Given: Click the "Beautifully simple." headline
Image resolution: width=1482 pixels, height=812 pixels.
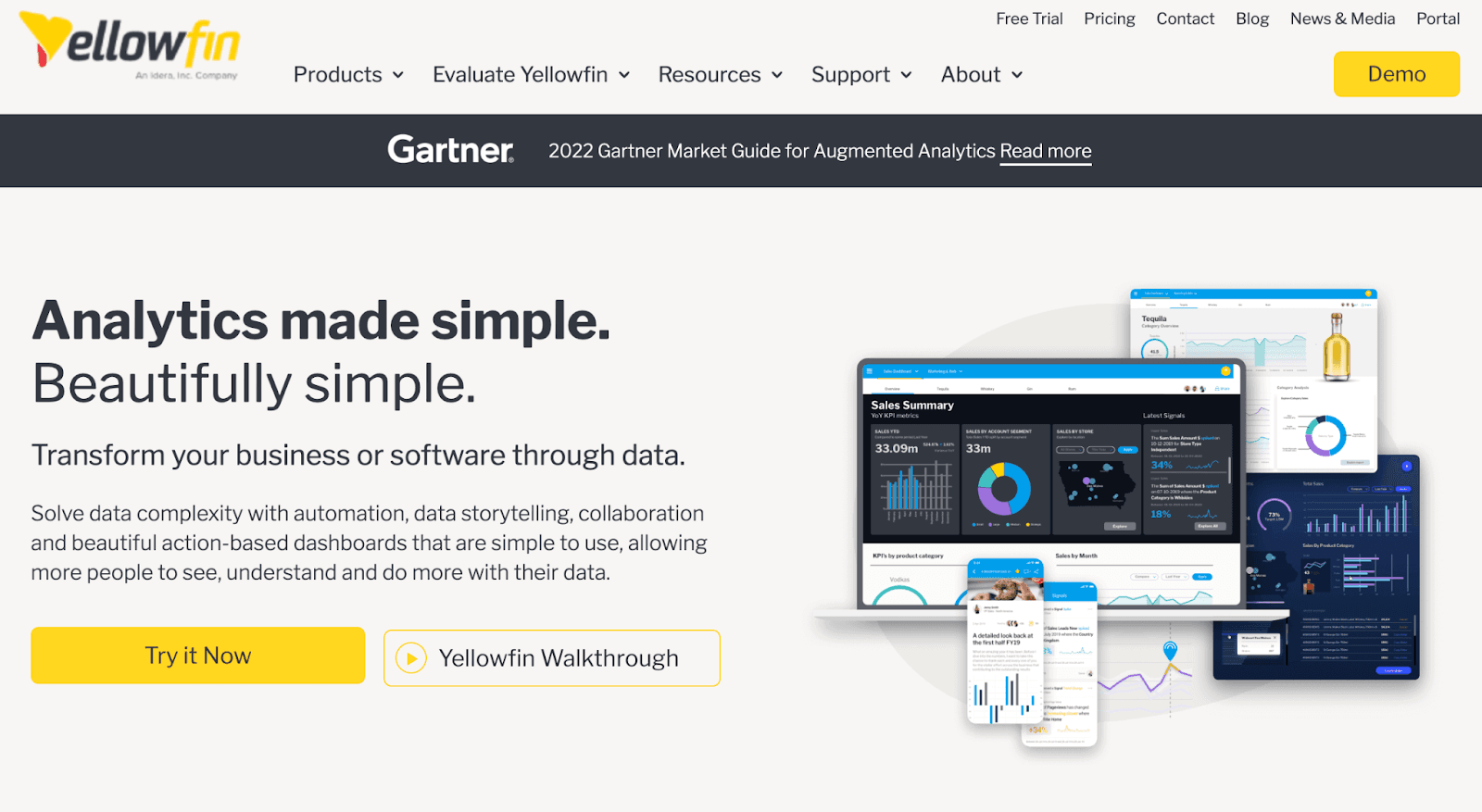Looking at the screenshot, I should 254,383.
